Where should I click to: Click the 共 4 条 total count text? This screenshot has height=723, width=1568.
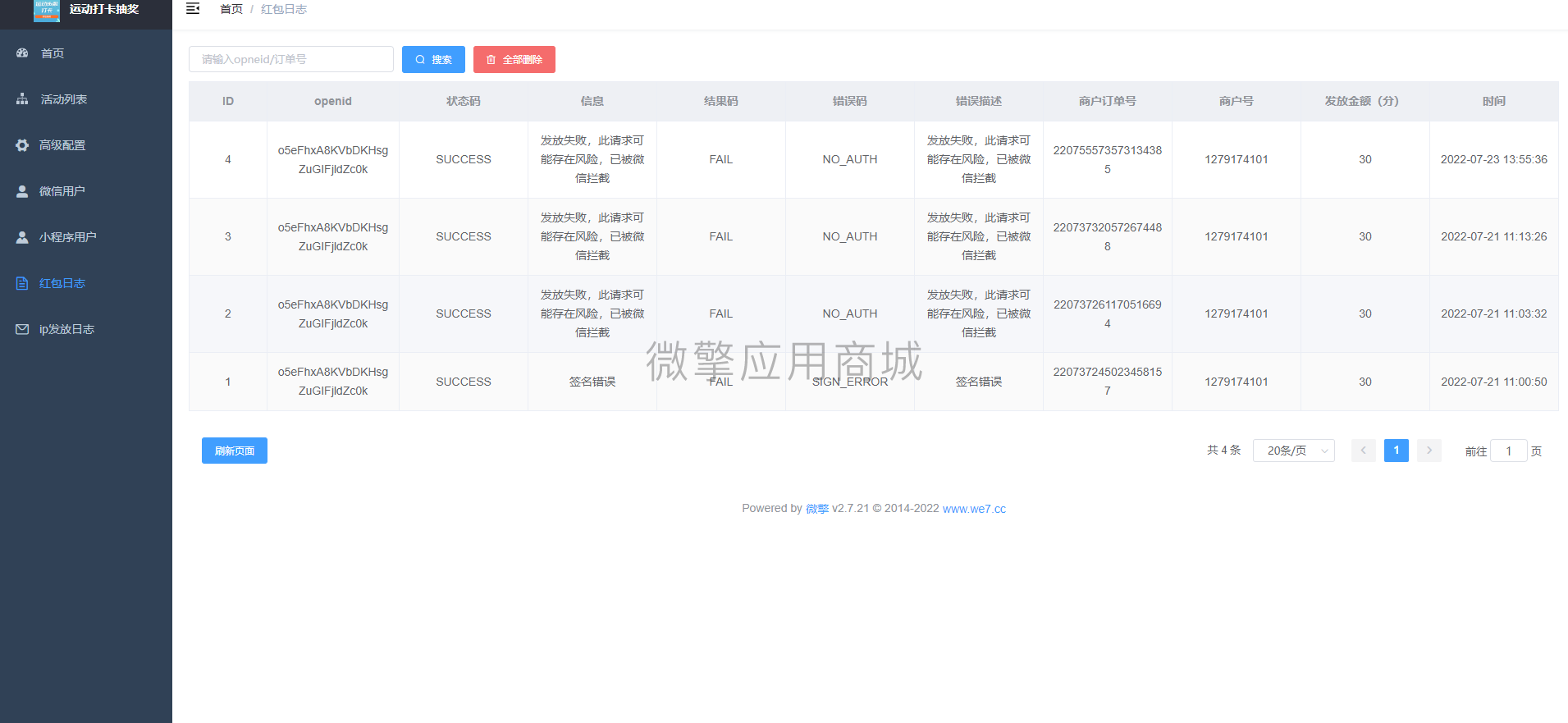(1224, 451)
